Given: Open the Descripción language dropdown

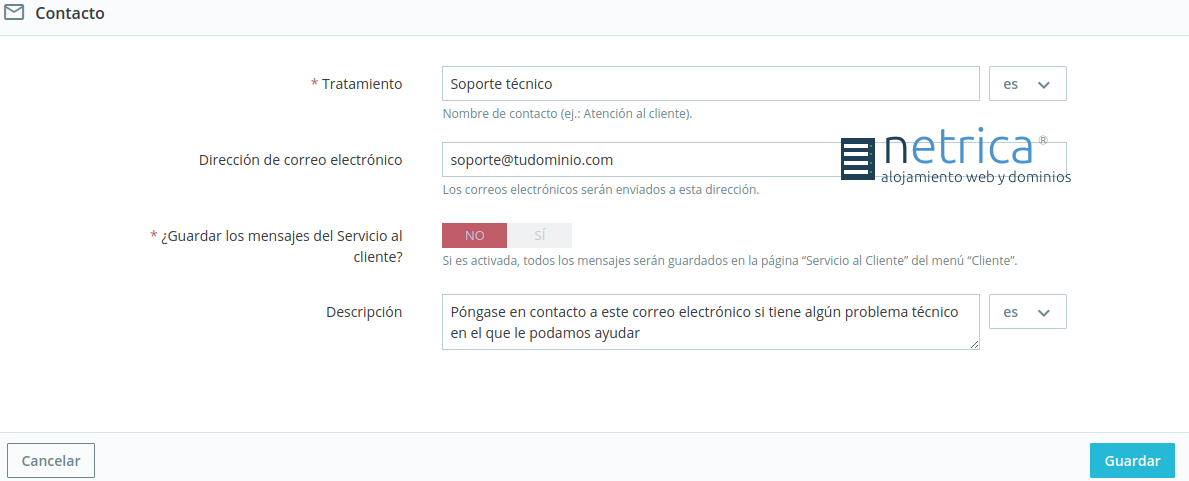Looking at the screenshot, I should coord(1027,312).
